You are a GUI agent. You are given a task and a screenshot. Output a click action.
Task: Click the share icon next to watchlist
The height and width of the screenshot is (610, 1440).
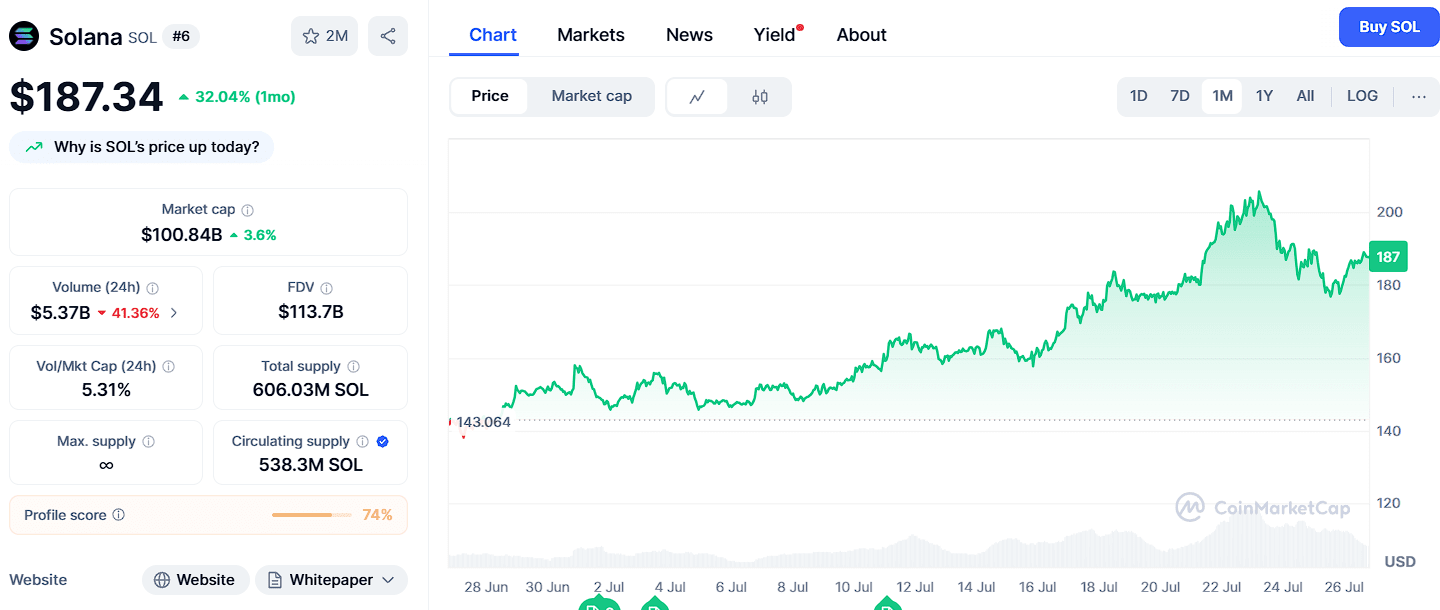pos(388,36)
